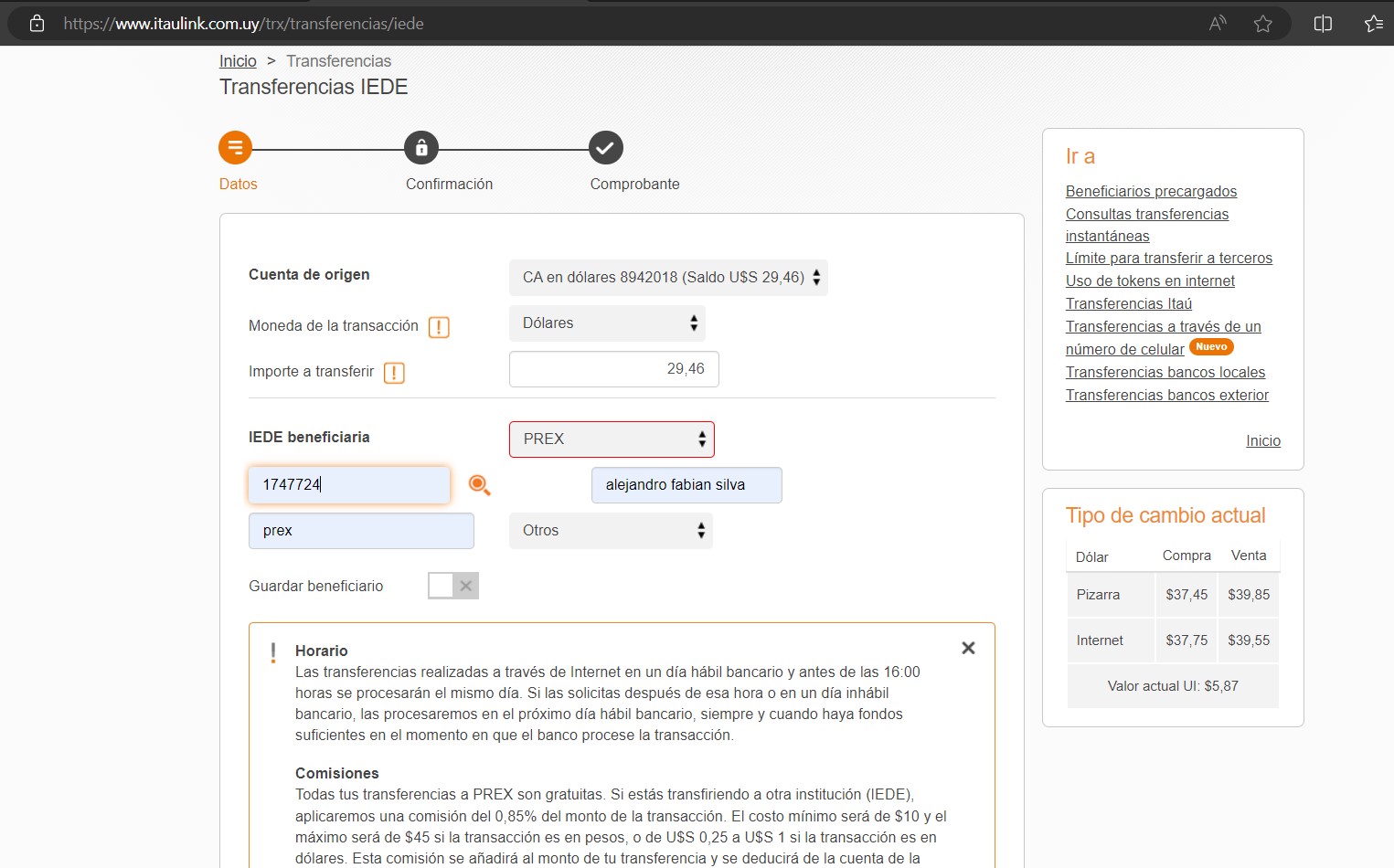
Task: Expand the Dólares currency dropdown
Action: (607, 323)
